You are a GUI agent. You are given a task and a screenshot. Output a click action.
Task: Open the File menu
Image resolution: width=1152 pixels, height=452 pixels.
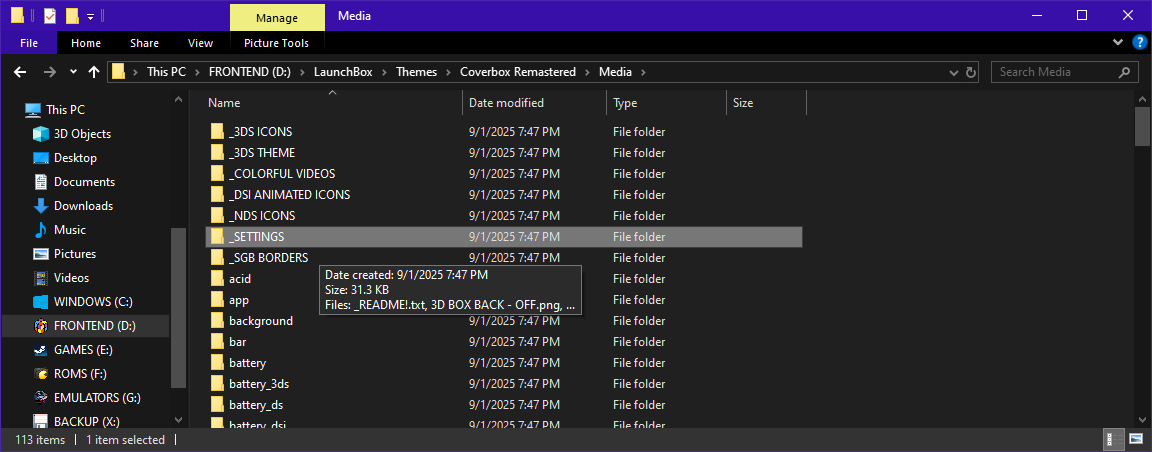point(29,43)
